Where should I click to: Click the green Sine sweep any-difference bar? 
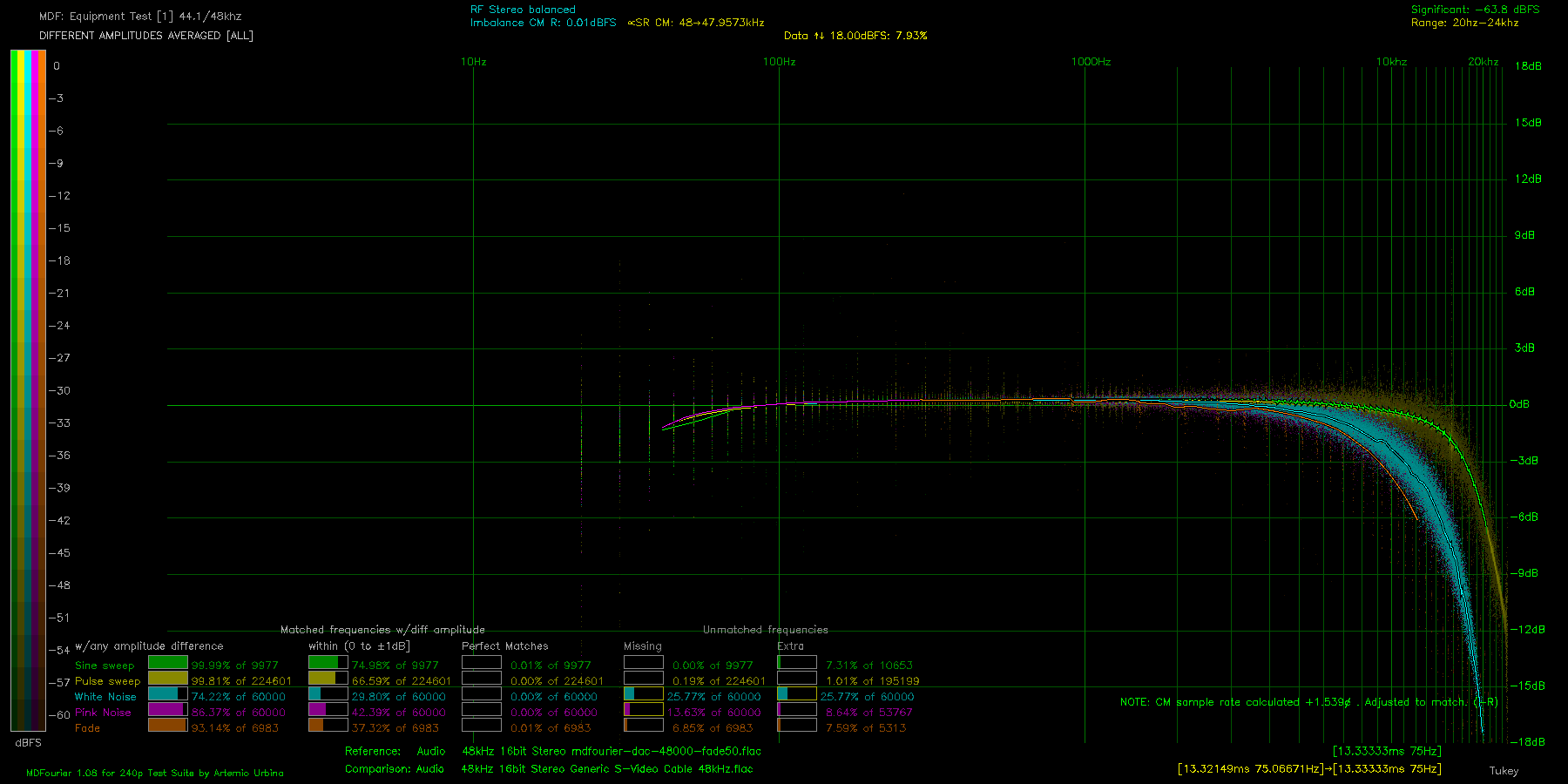(168, 663)
